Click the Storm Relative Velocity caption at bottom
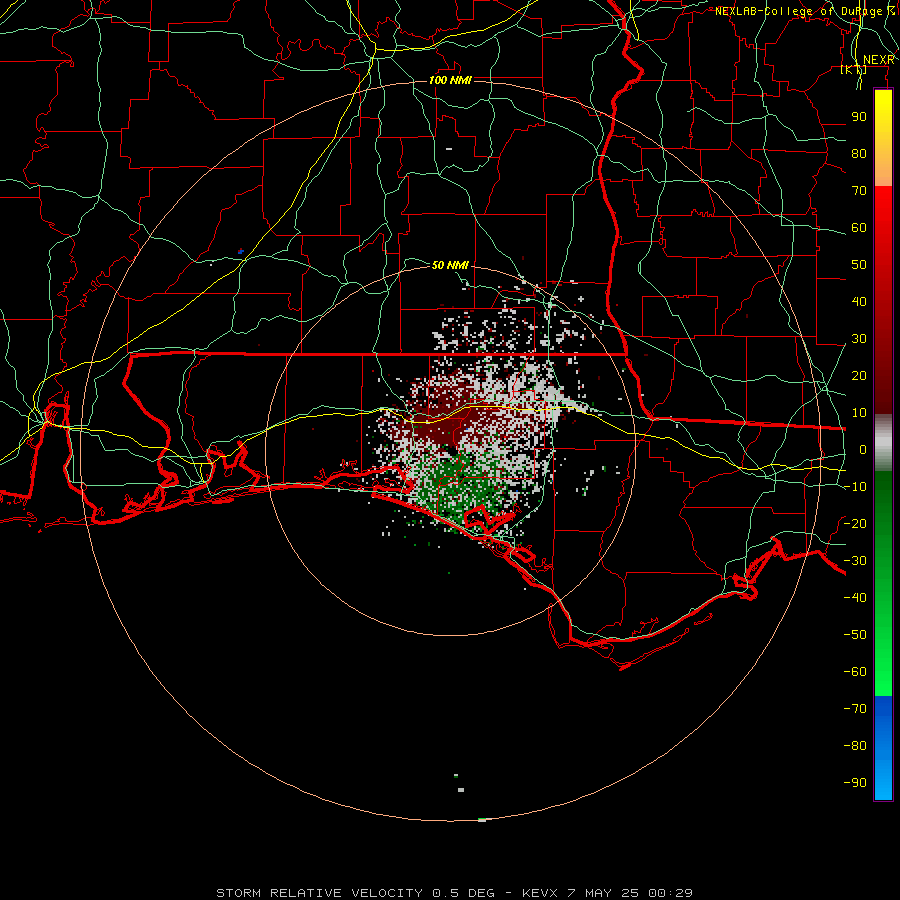Screen dimensions: 900x900 pos(455,893)
